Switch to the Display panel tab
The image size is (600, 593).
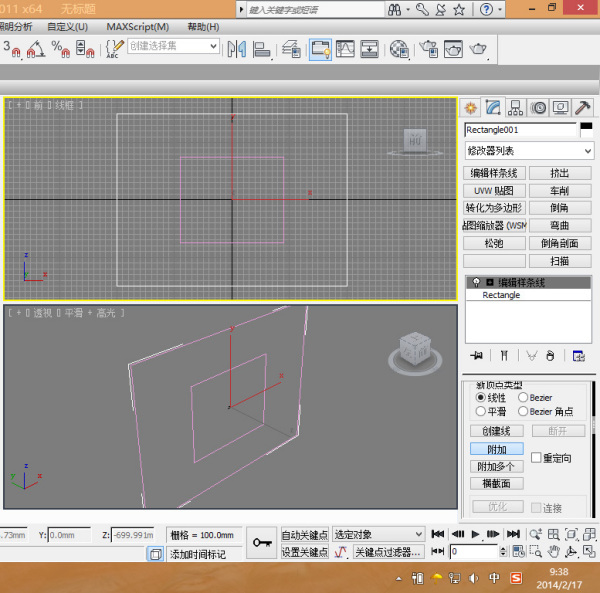[x=561, y=108]
